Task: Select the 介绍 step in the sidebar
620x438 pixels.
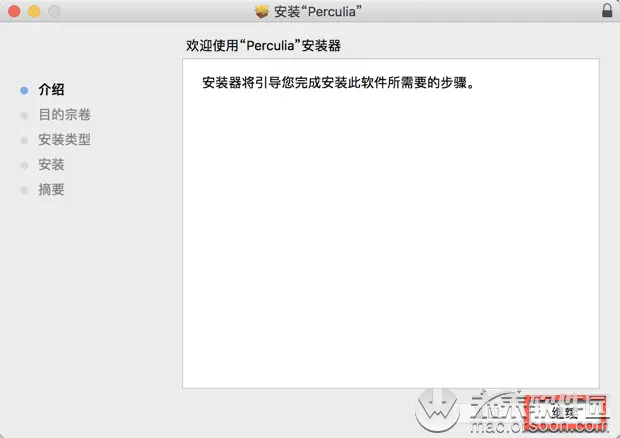Action: click(51, 90)
